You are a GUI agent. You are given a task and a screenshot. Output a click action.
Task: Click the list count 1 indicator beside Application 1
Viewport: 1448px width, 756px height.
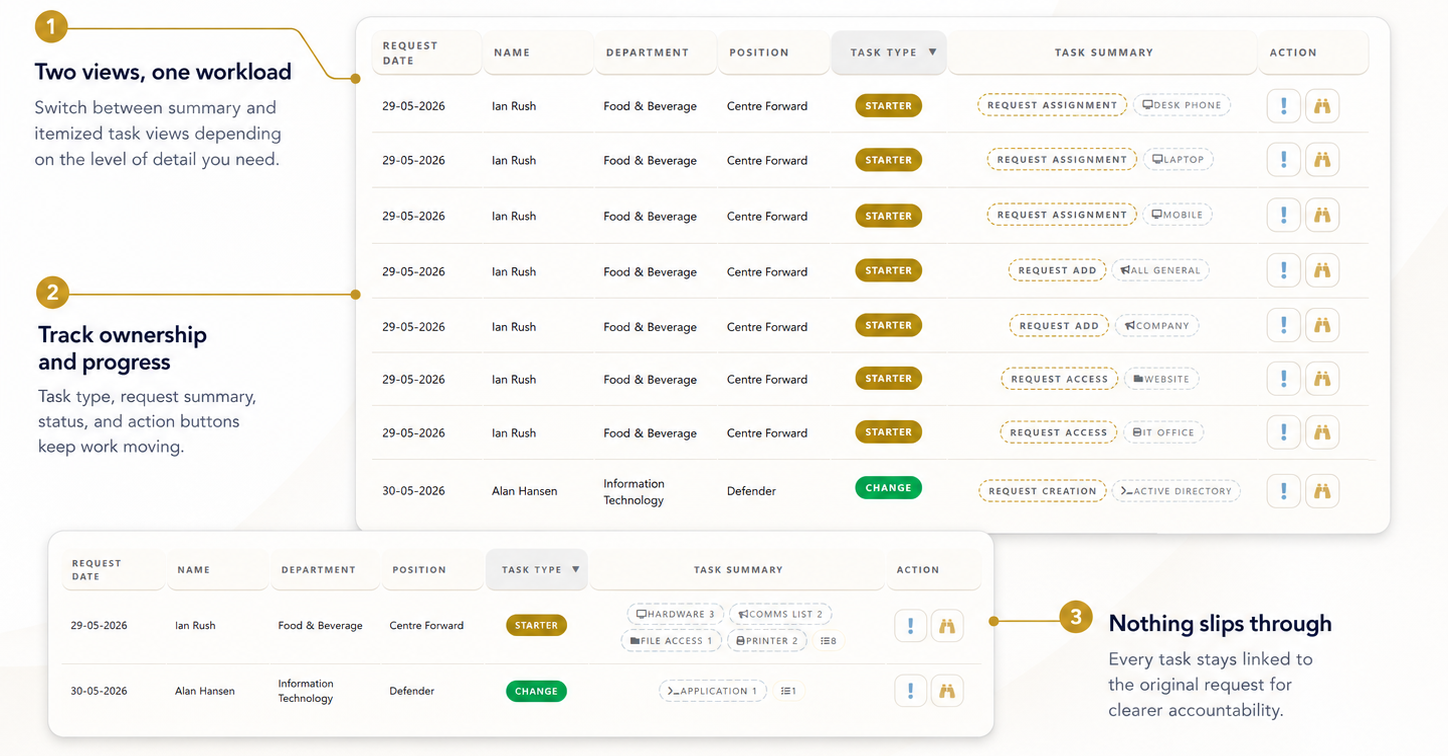[788, 691]
